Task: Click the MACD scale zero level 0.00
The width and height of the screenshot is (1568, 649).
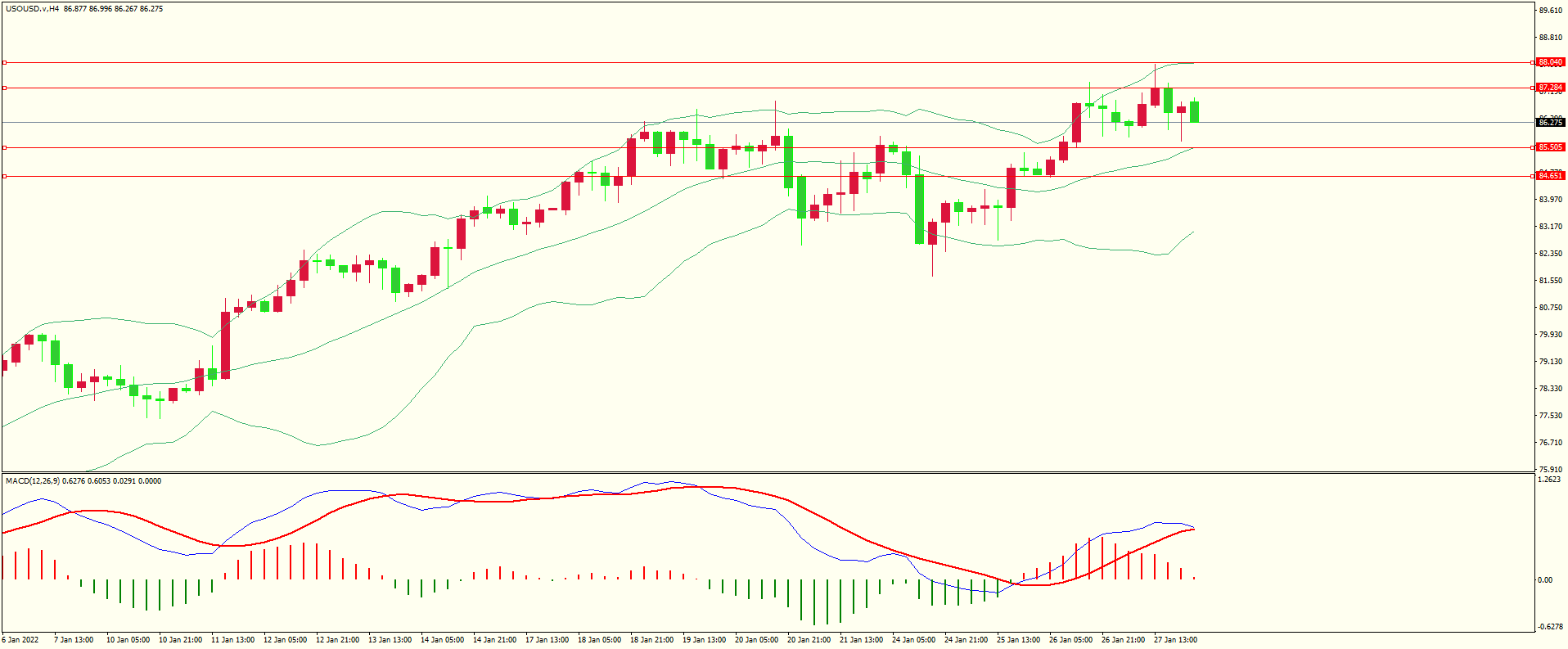Action: coord(1545,580)
